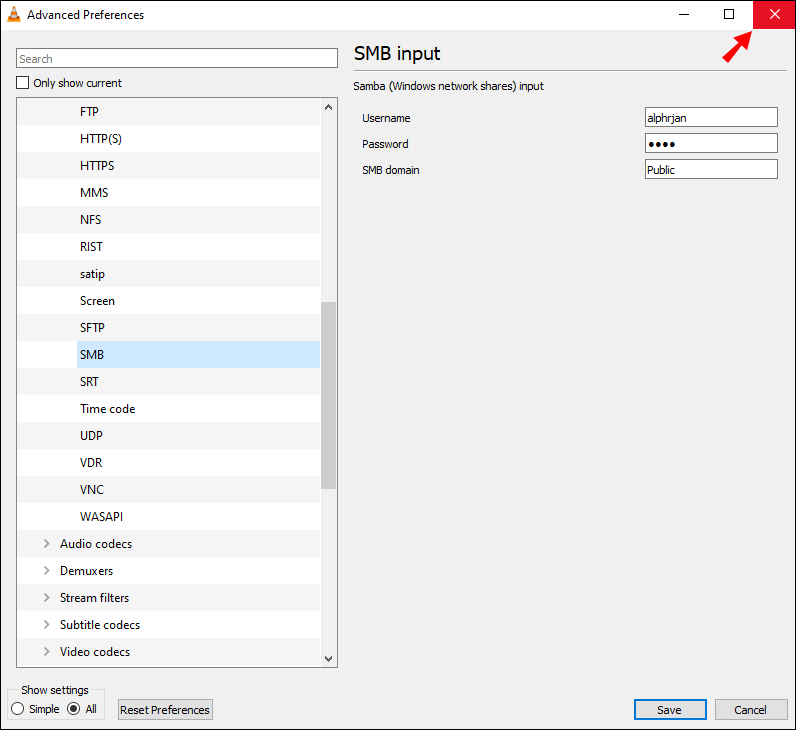Screen dimensions: 796x730
Task: Select the highlighted SMB tree item
Action: [x=198, y=354]
